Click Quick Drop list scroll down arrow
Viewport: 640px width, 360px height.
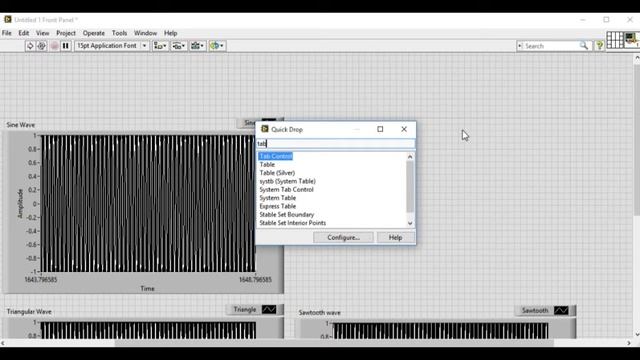pyautogui.click(x=410, y=223)
